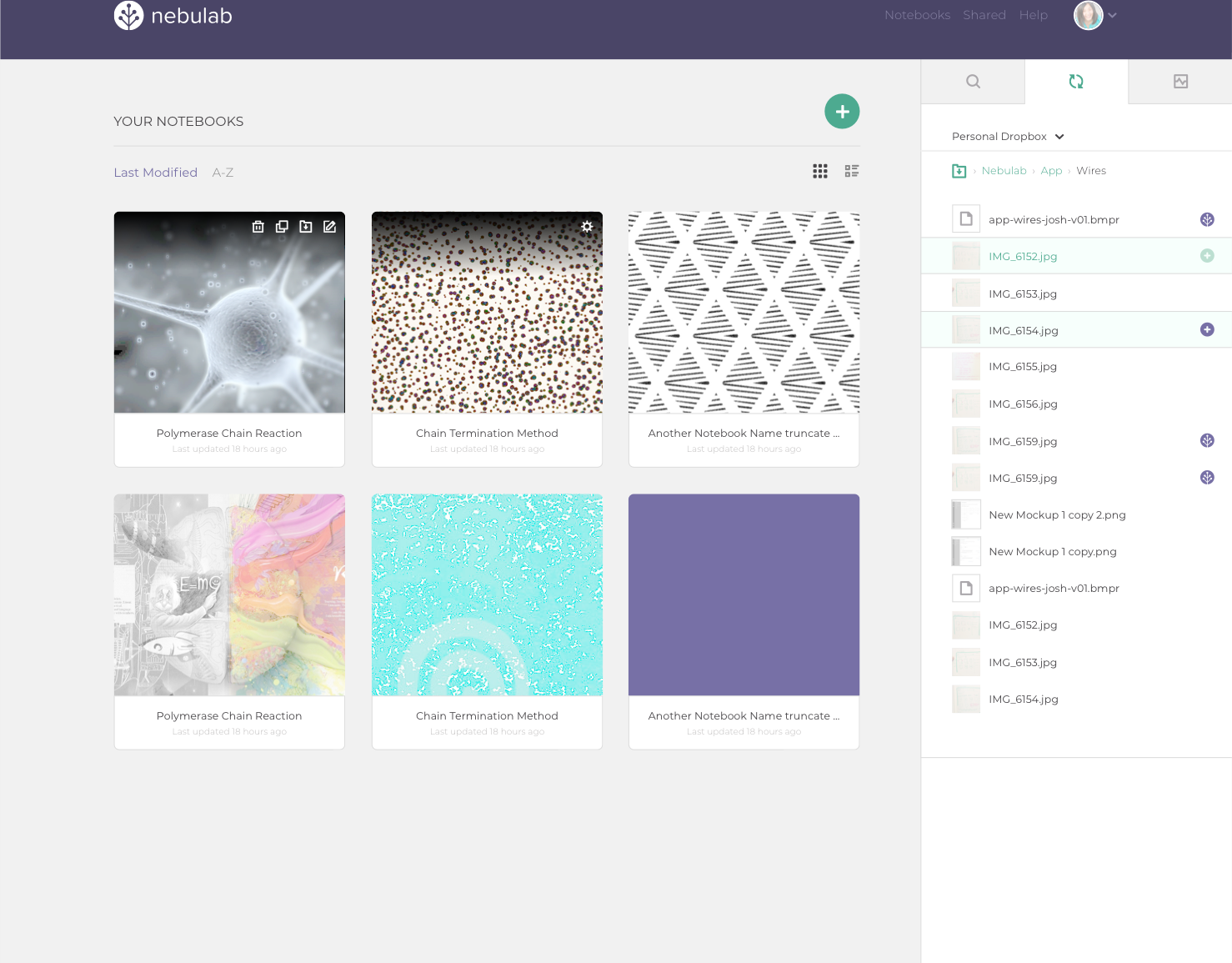Click thumbnail of IMG_6155.jpg
The width and height of the screenshot is (1232, 963).
tap(966, 367)
